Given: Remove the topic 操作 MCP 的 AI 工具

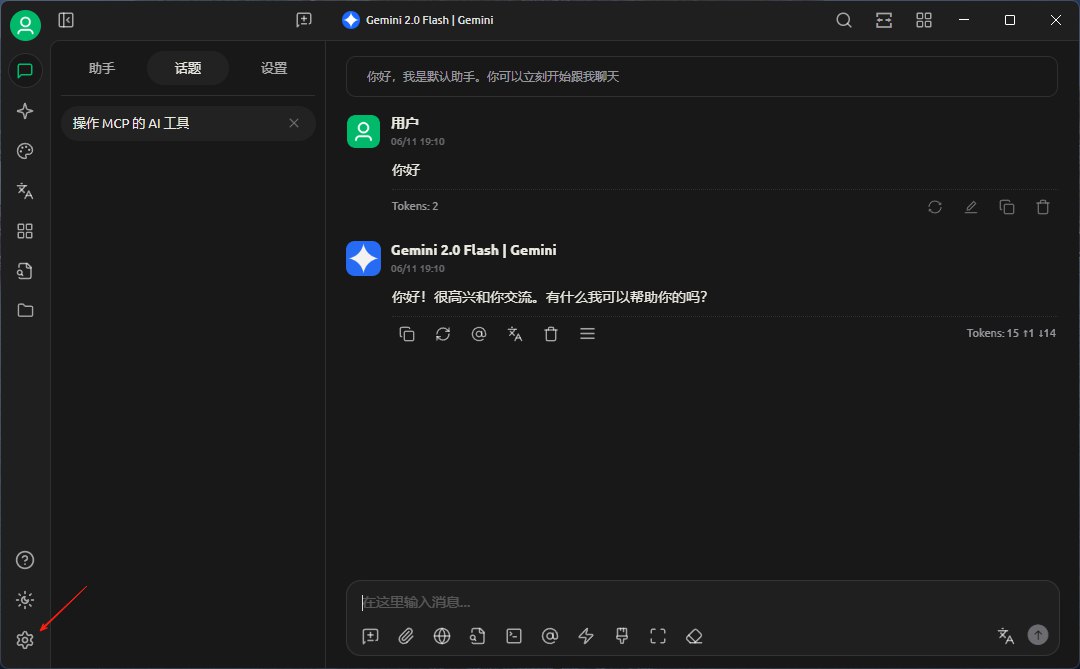Looking at the screenshot, I should pyautogui.click(x=294, y=123).
